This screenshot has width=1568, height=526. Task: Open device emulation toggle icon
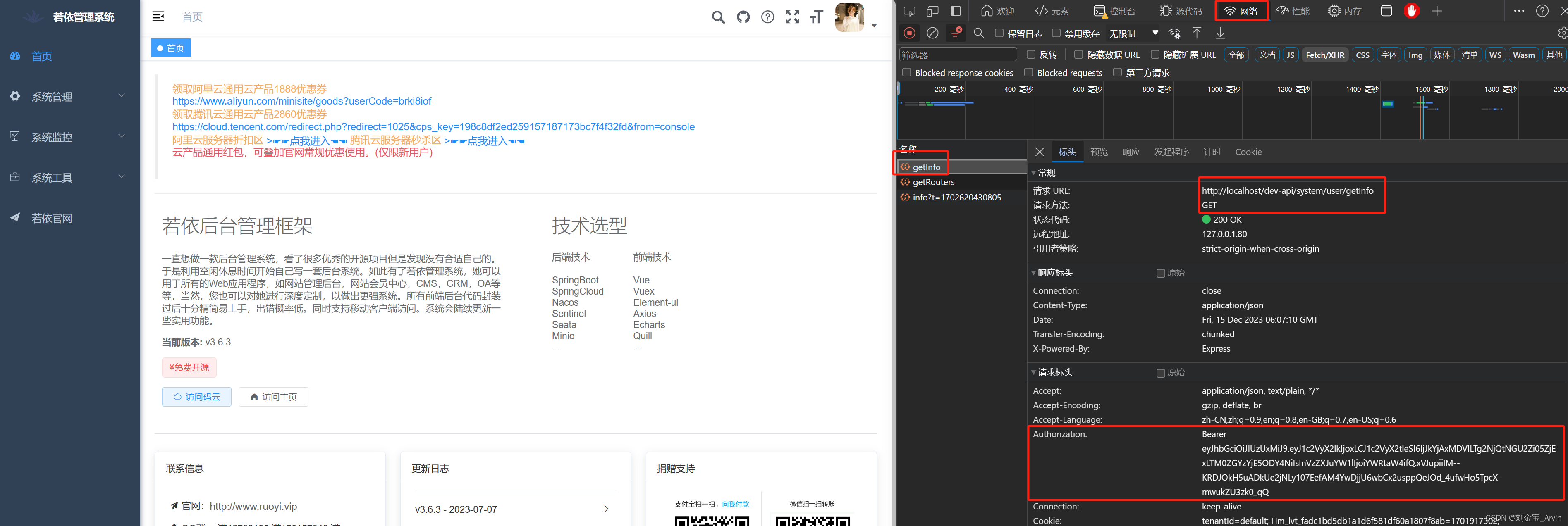(x=932, y=11)
